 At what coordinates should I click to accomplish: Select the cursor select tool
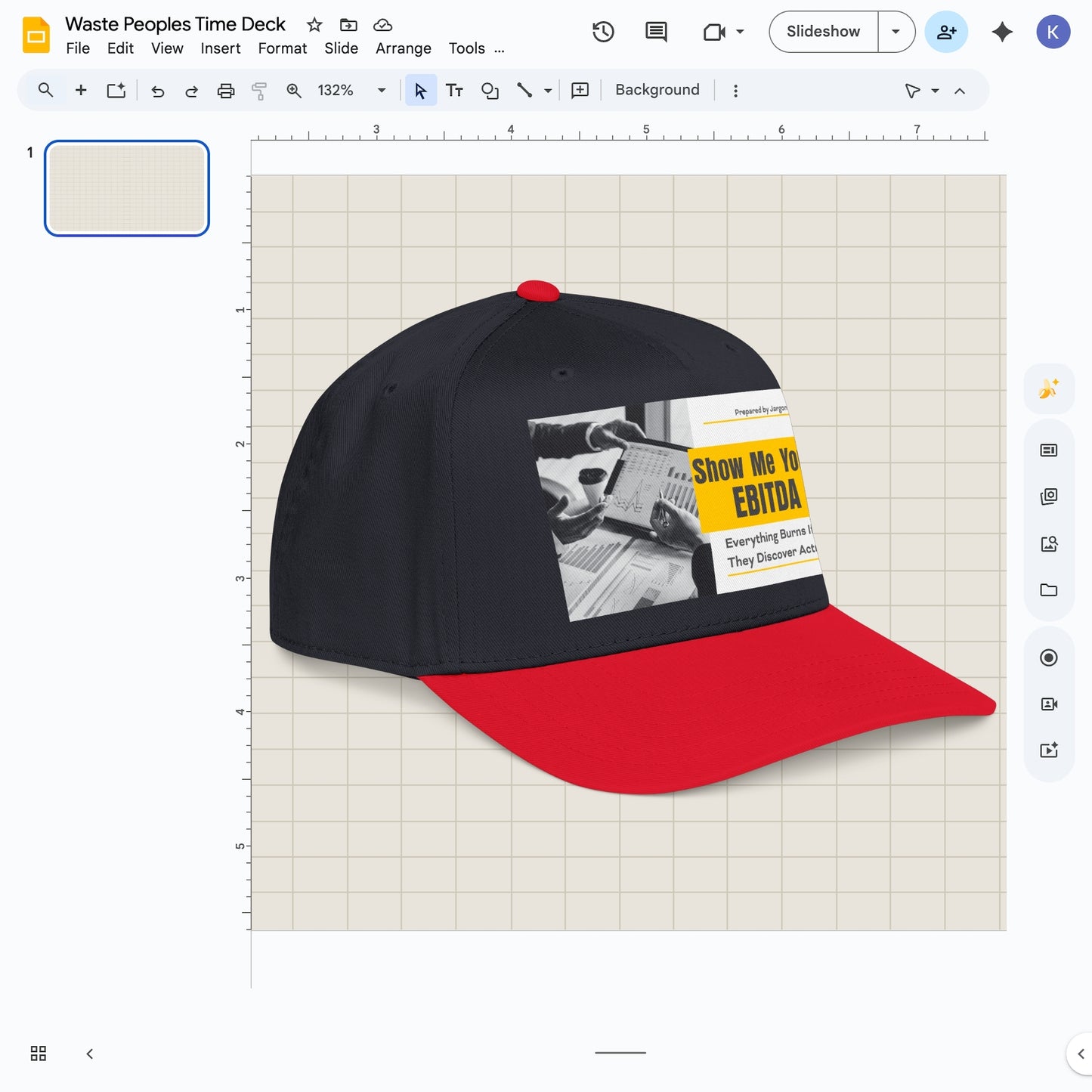(421, 91)
